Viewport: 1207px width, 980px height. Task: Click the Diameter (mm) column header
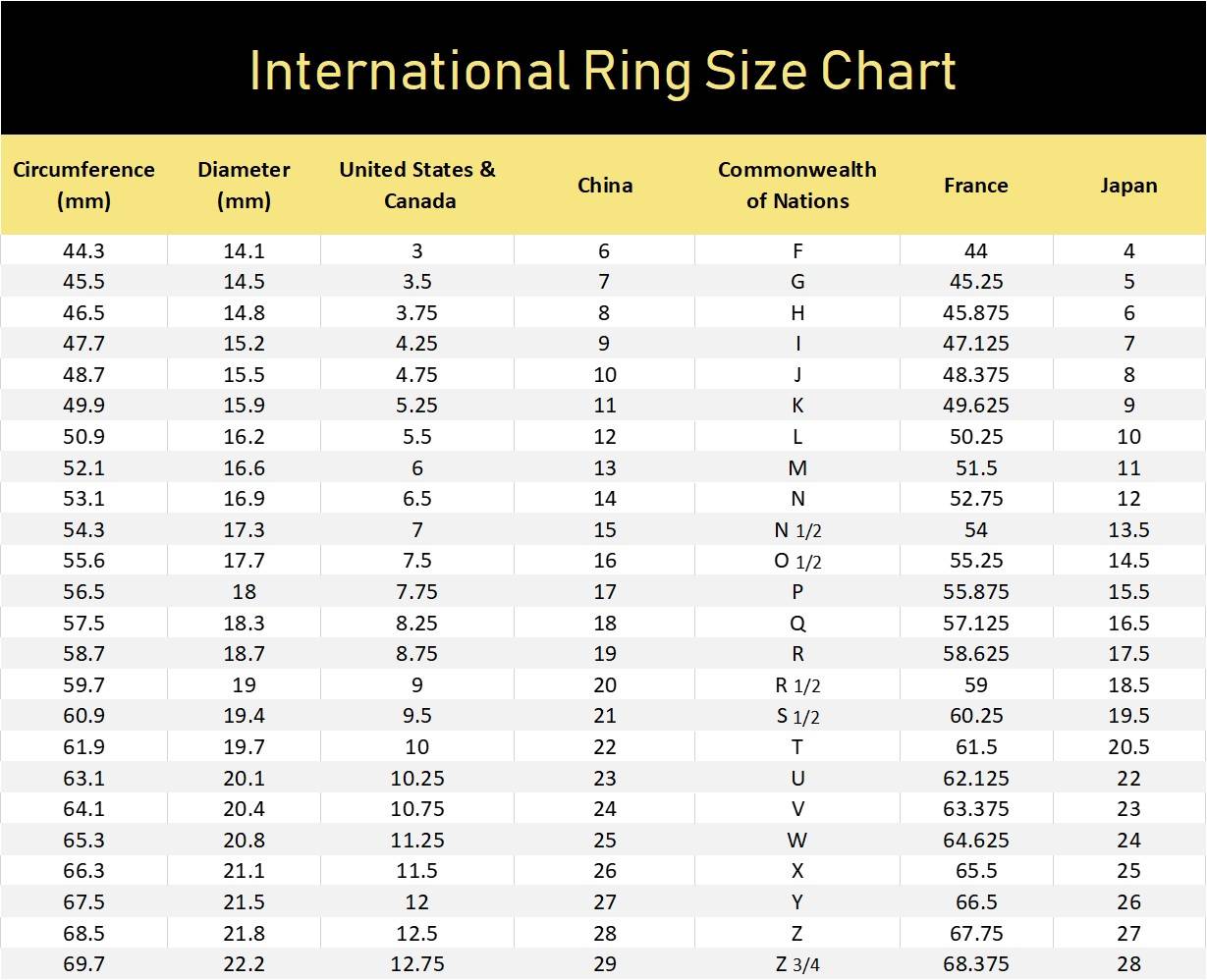point(244,185)
